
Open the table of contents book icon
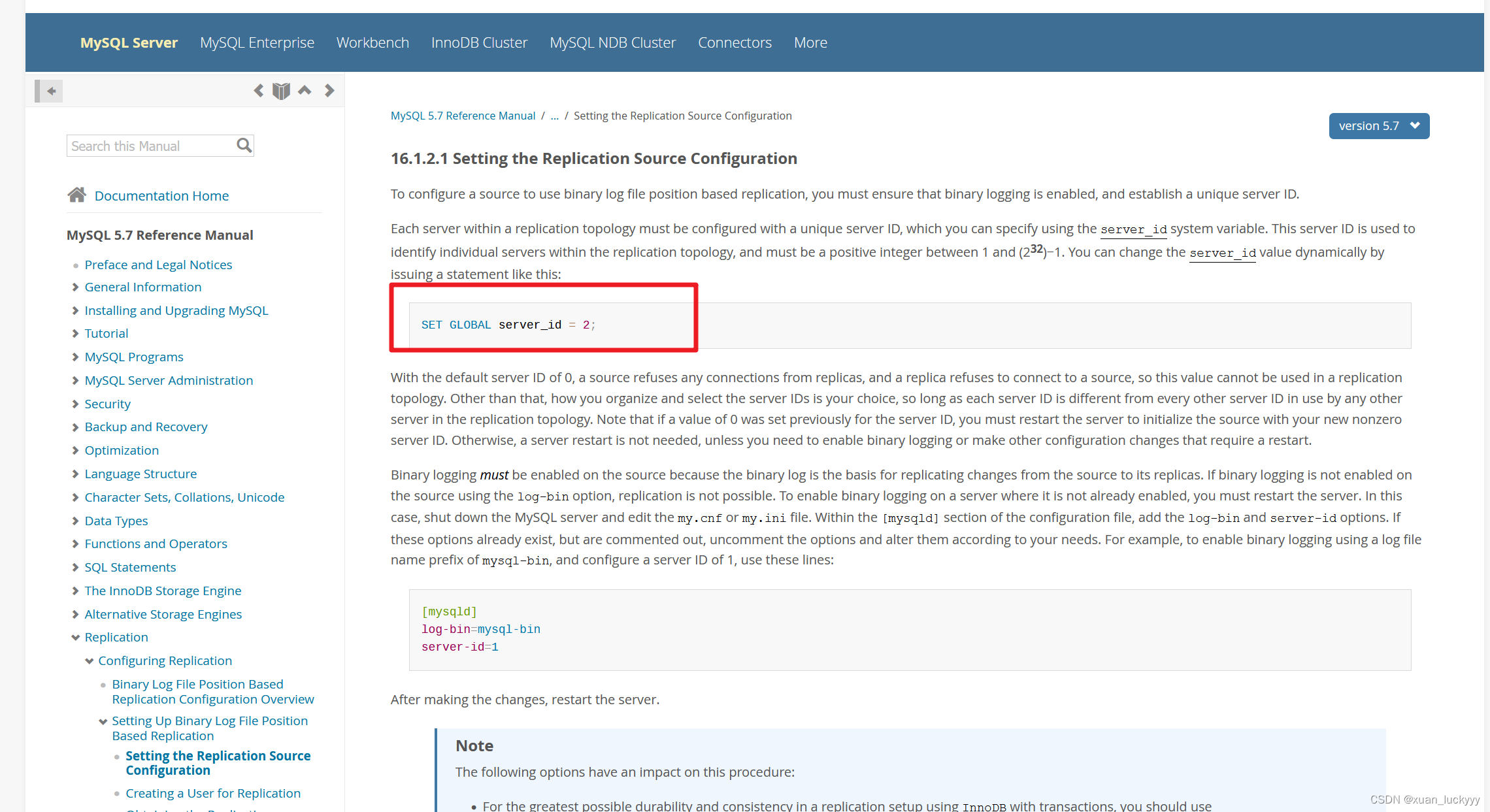point(281,91)
